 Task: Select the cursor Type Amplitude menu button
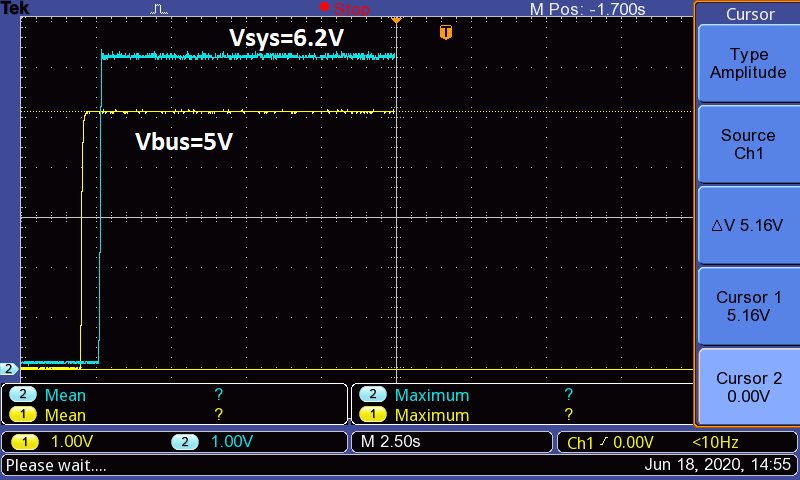tap(748, 64)
